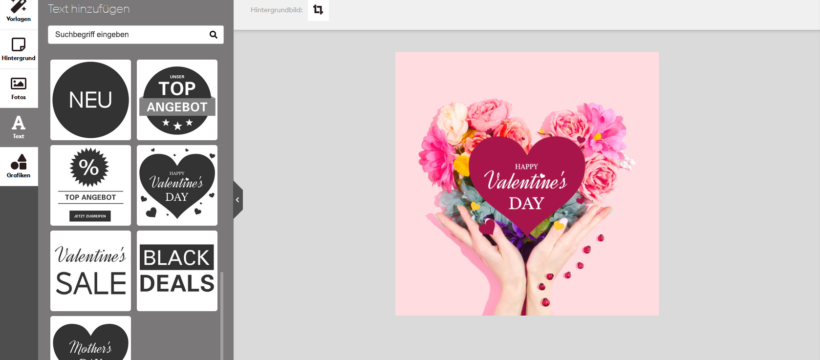Collapse the side panel with arrow handle
Screen dimensions: 820x360
click(237, 199)
